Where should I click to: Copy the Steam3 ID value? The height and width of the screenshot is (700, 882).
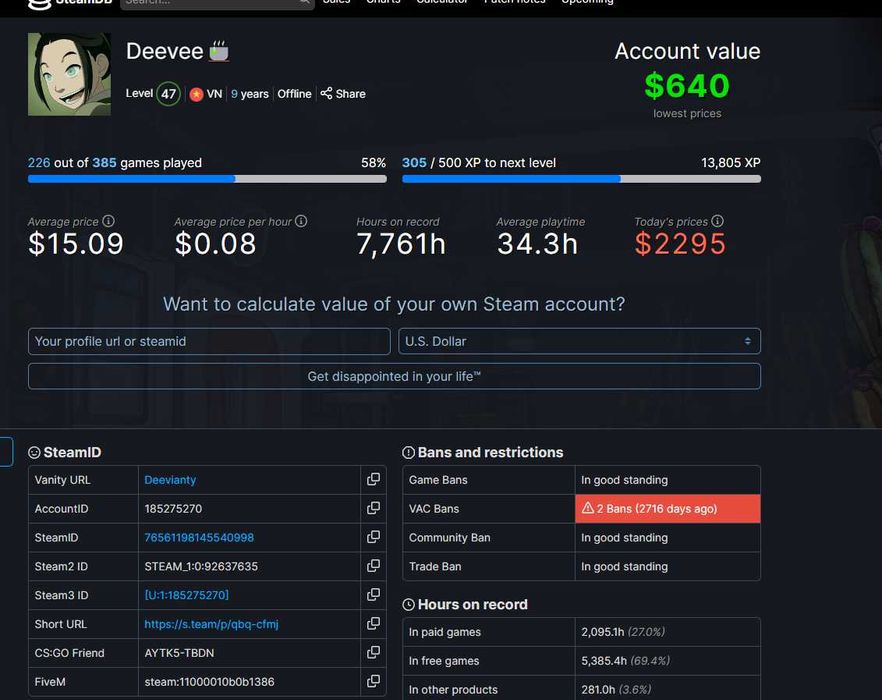373,595
